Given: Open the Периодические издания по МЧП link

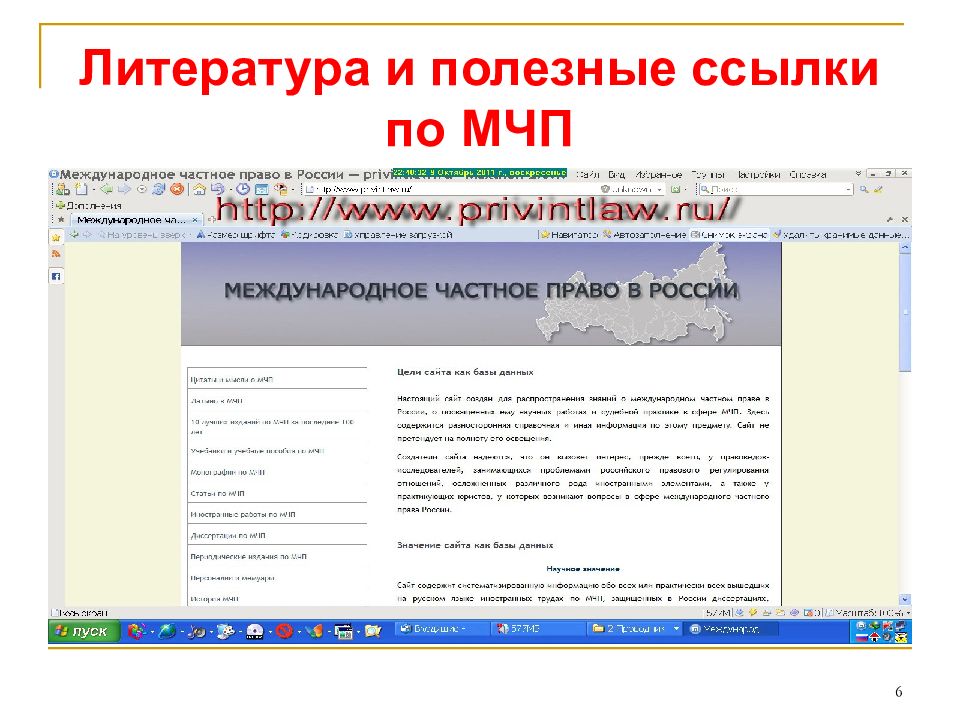Looking at the screenshot, I should (x=249, y=557).
